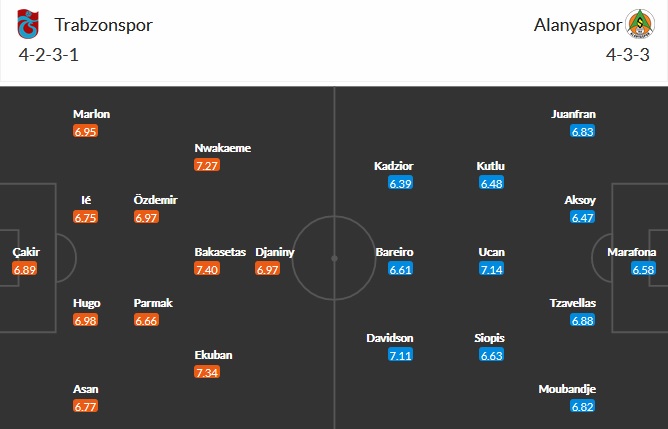This screenshot has height=429, width=668.
Task: Open Ucan's player profile
Action: click(x=492, y=252)
